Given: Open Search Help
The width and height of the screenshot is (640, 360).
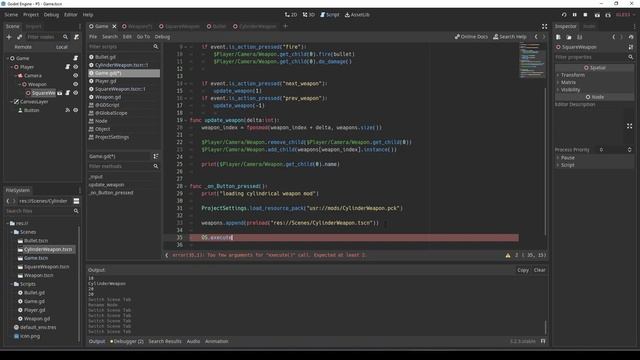Looking at the screenshot, I should click(x=510, y=37).
